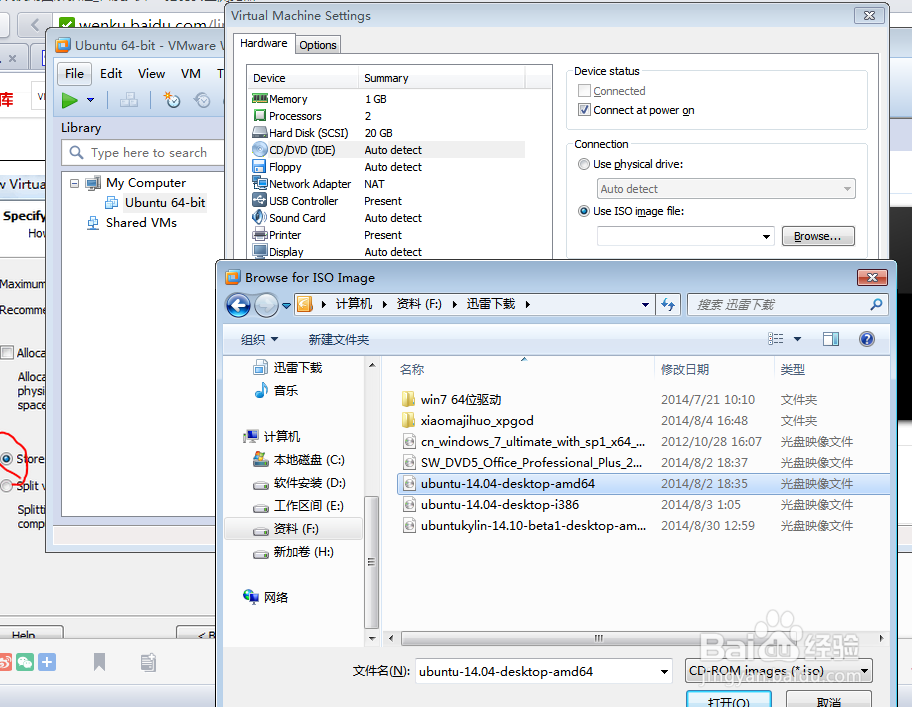Click the take snapshot clock icon in VMware toolbar
Viewport: 912px width, 707px height.
(x=172, y=100)
